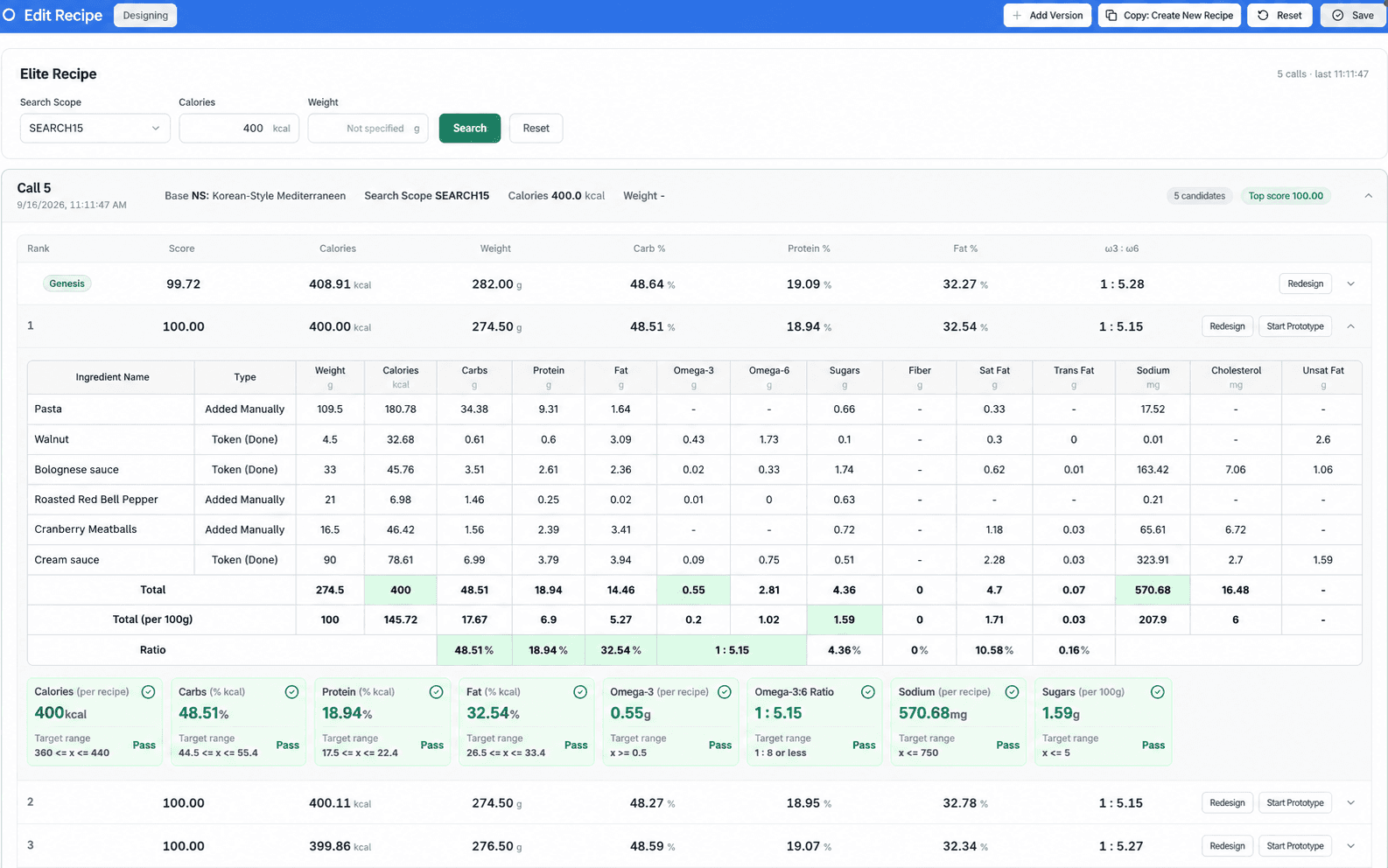Click the check icon on the Fat card

[x=580, y=692]
